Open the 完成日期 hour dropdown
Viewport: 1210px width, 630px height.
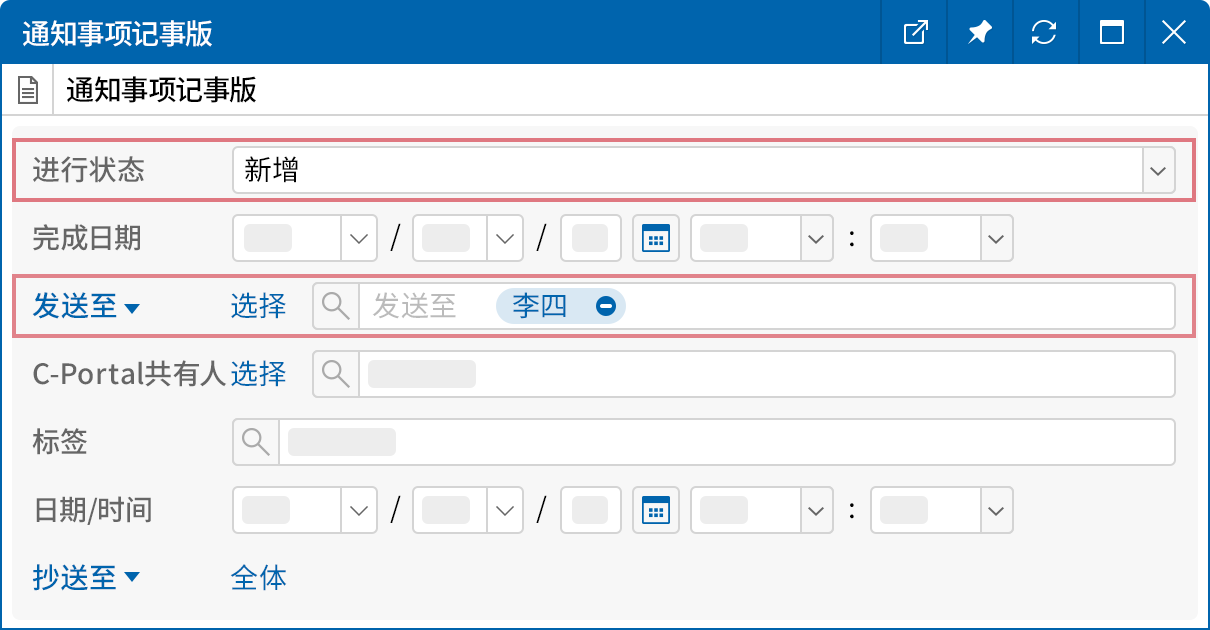click(x=816, y=239)
